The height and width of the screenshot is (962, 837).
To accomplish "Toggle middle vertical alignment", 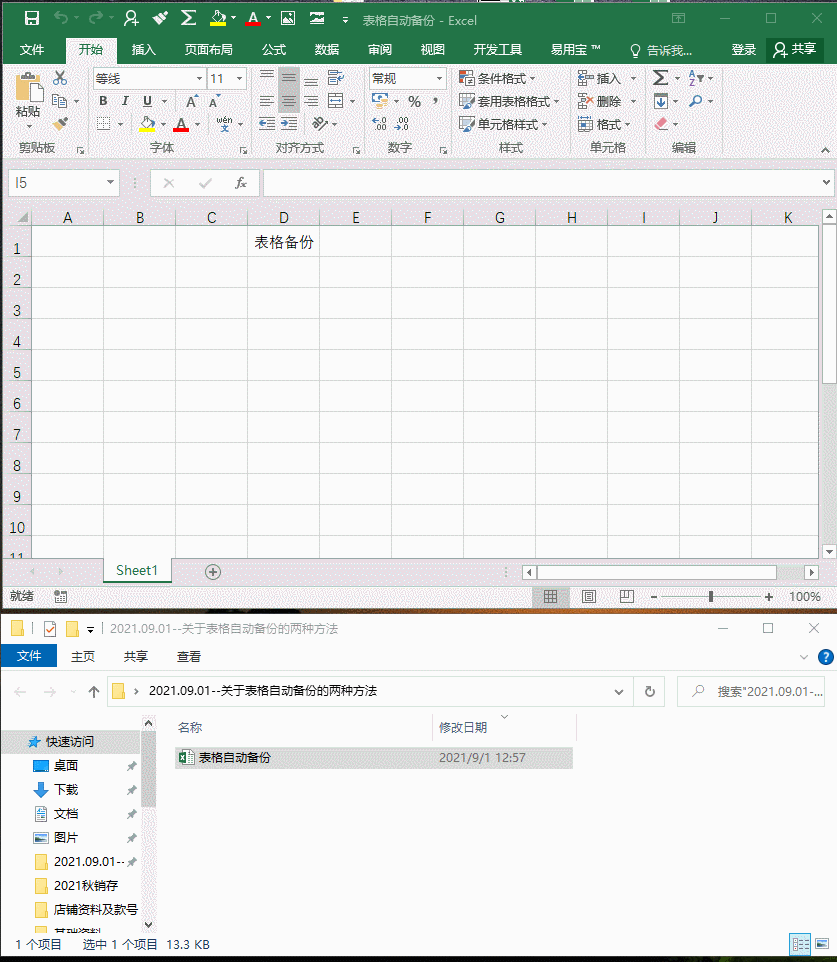I will coord(288,78).
